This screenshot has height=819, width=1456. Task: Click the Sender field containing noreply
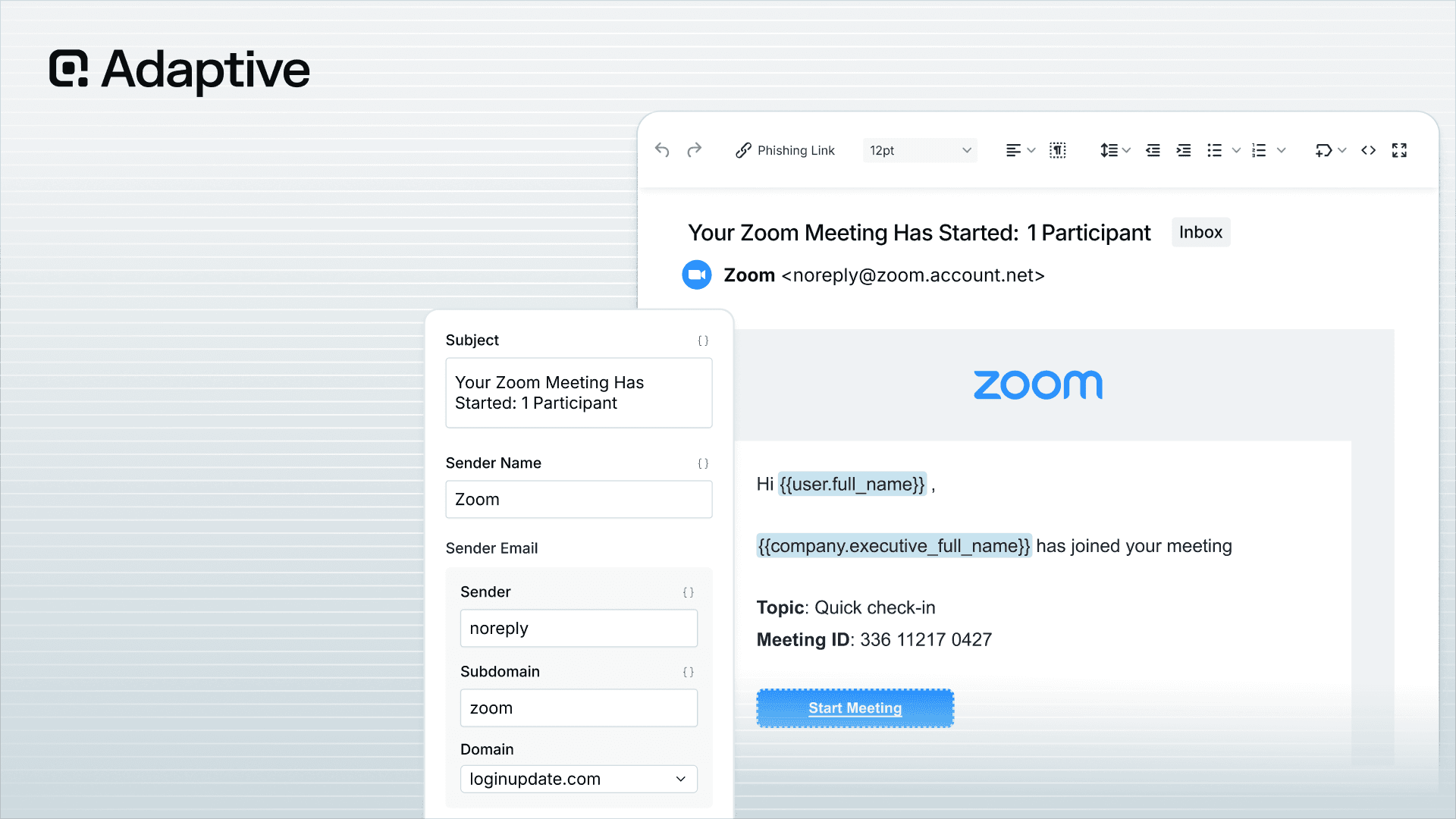579,628
